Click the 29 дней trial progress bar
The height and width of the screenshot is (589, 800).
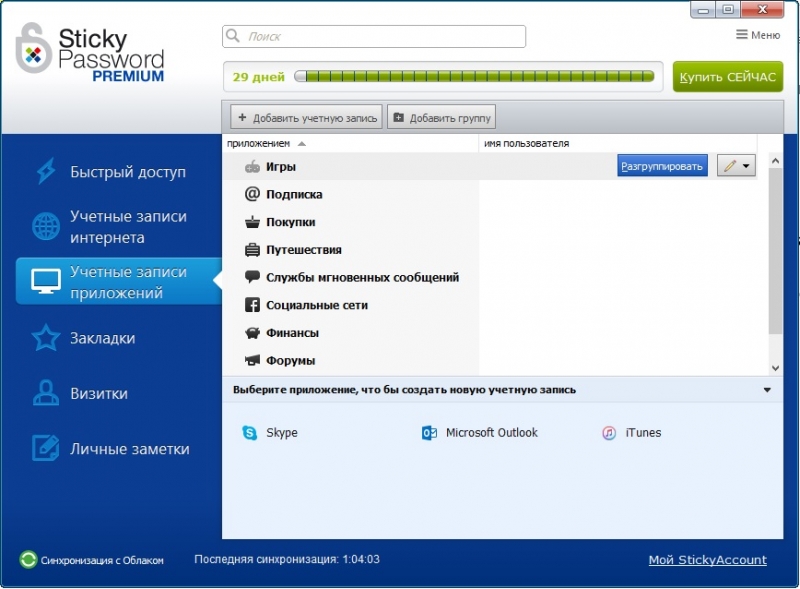(x=474, y=77)
